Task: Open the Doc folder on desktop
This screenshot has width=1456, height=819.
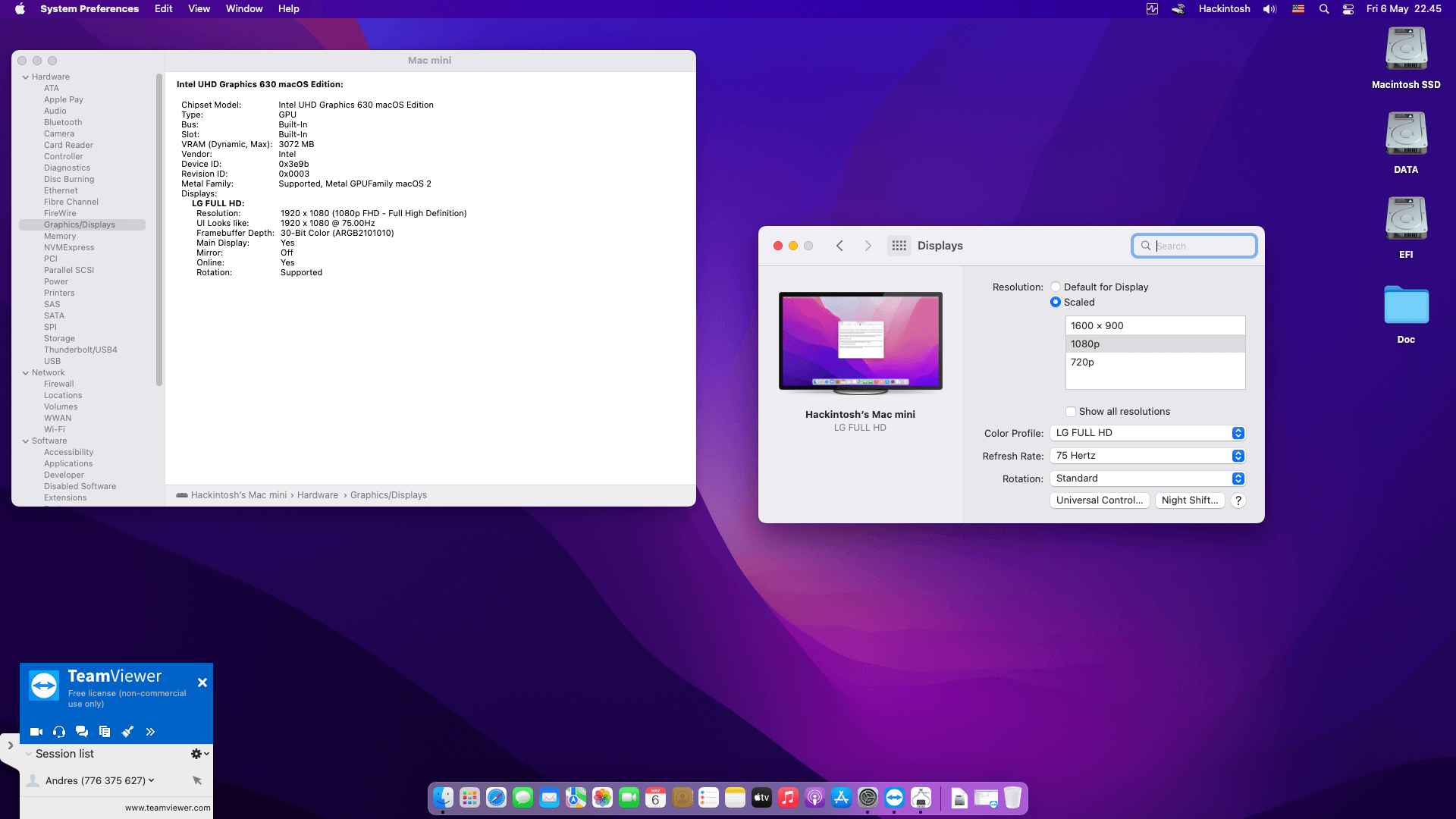Action: click(x=1406, y=314)
